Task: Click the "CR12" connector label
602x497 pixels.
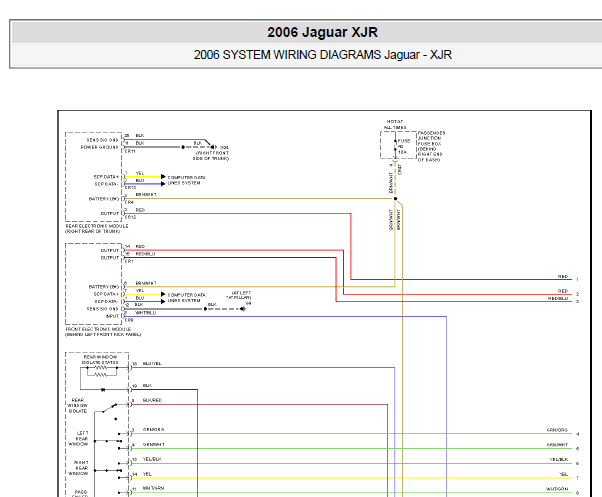Action: click(131, 217)
